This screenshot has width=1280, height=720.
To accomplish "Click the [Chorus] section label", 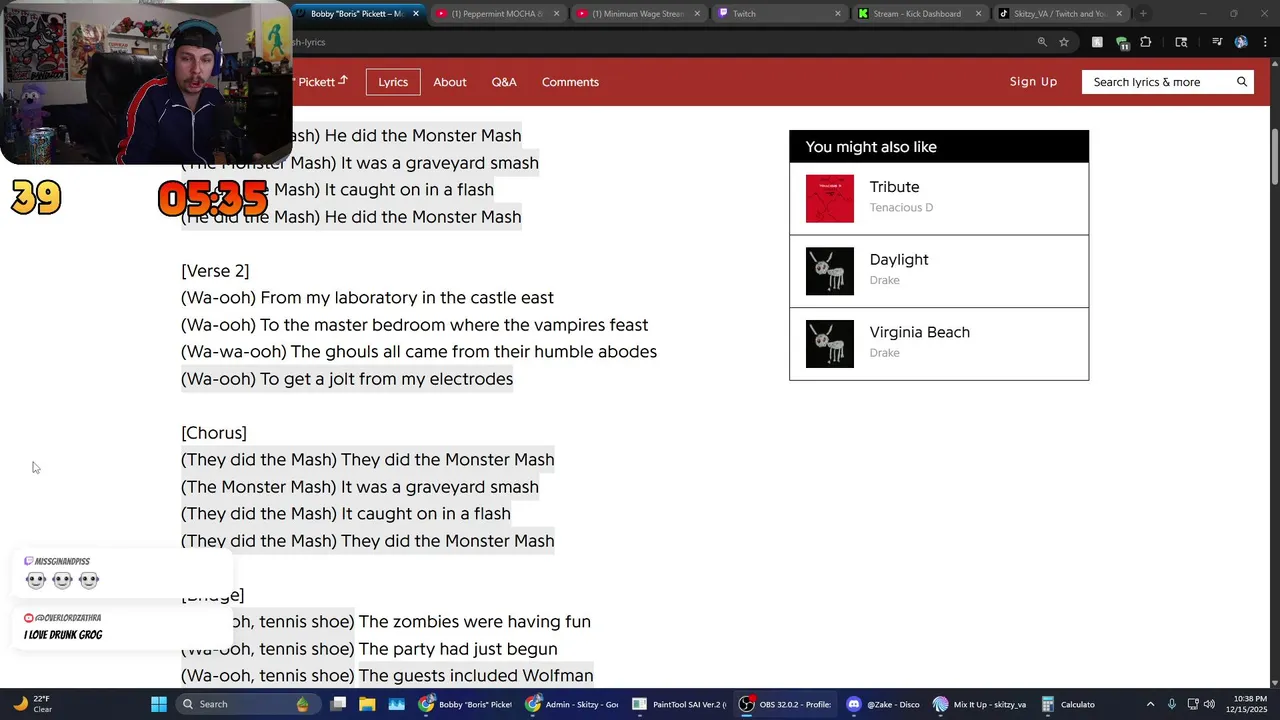I will coord(214,433).
